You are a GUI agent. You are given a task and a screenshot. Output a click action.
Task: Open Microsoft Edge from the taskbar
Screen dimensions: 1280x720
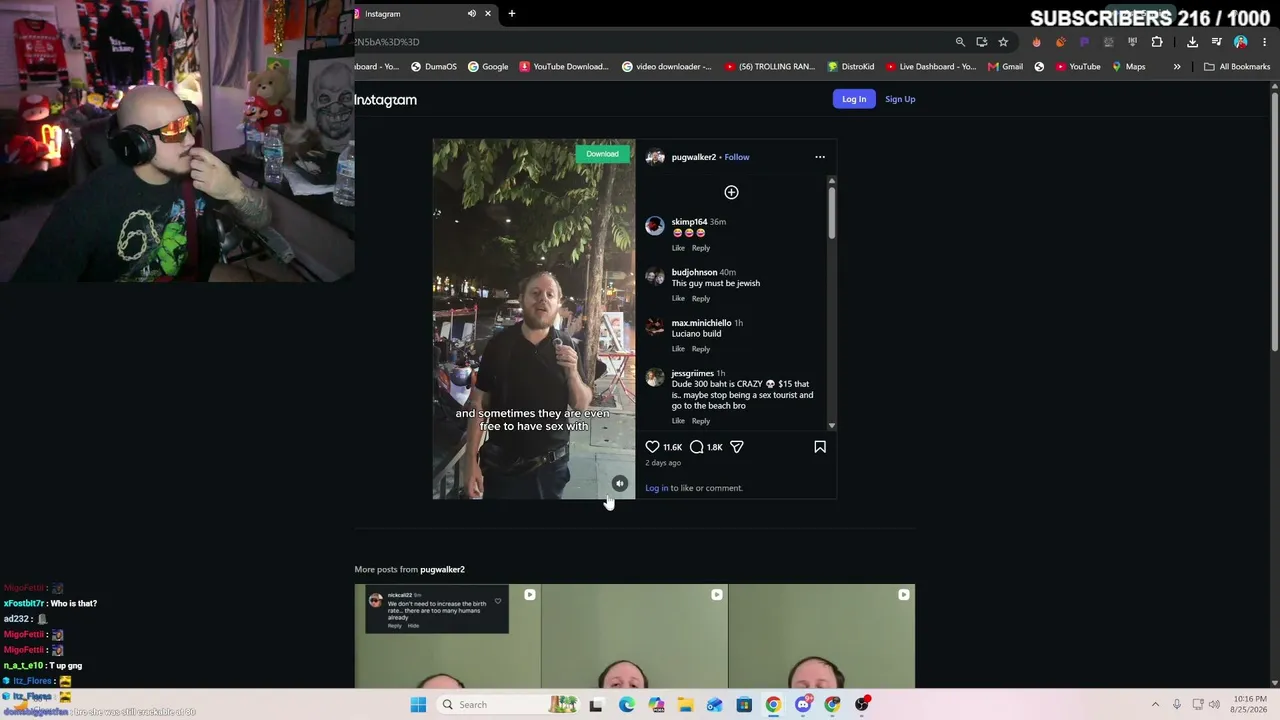(x=626, y=705)
